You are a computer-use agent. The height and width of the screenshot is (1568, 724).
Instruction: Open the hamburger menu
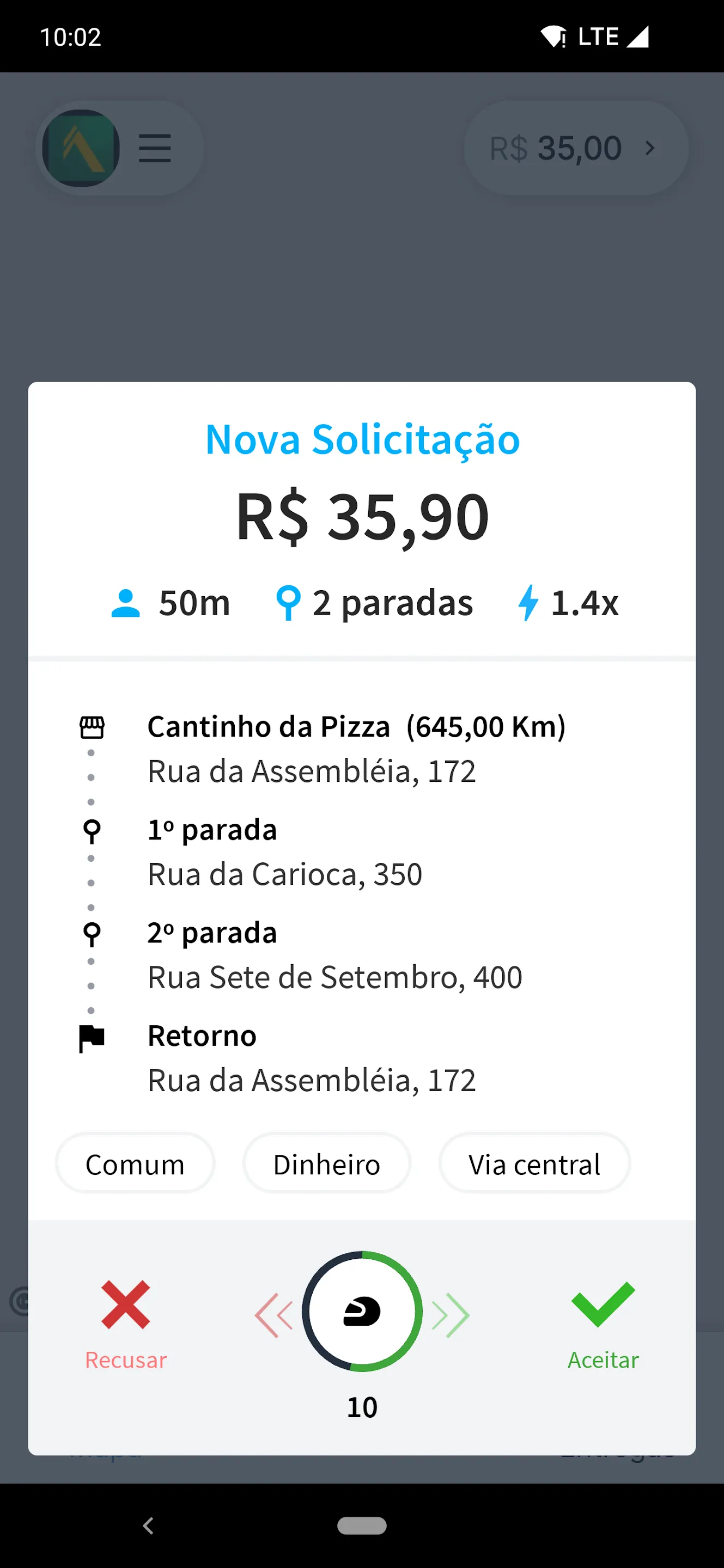point(155,148)
